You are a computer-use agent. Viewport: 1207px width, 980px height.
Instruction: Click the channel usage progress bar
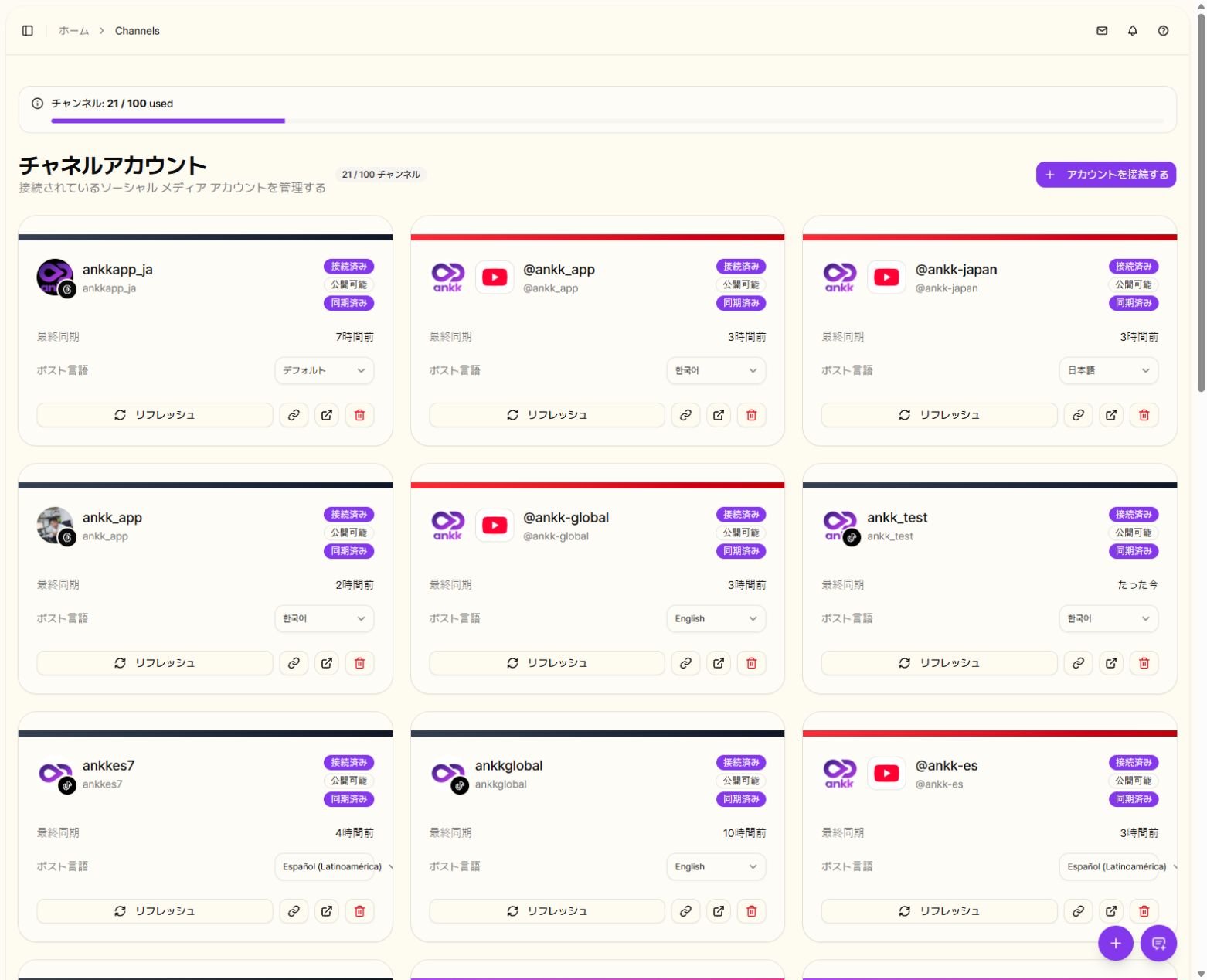(607, 121)
